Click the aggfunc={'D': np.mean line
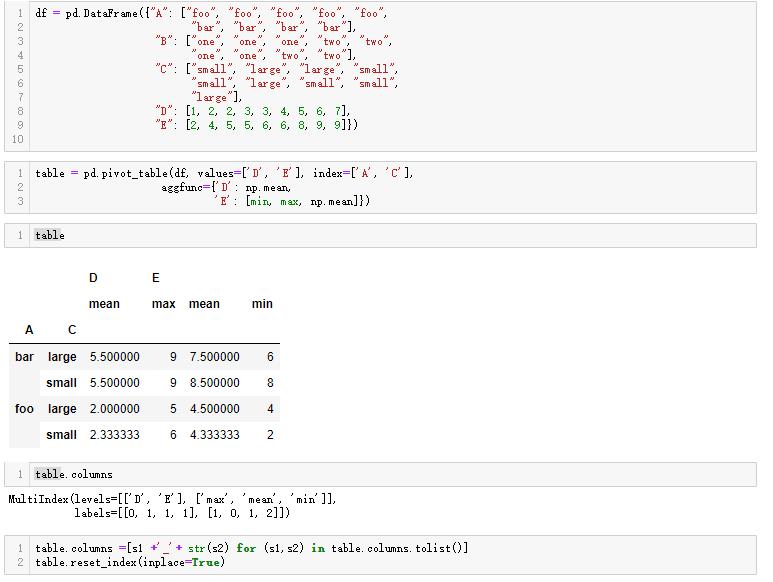 [x=226, y=188]
